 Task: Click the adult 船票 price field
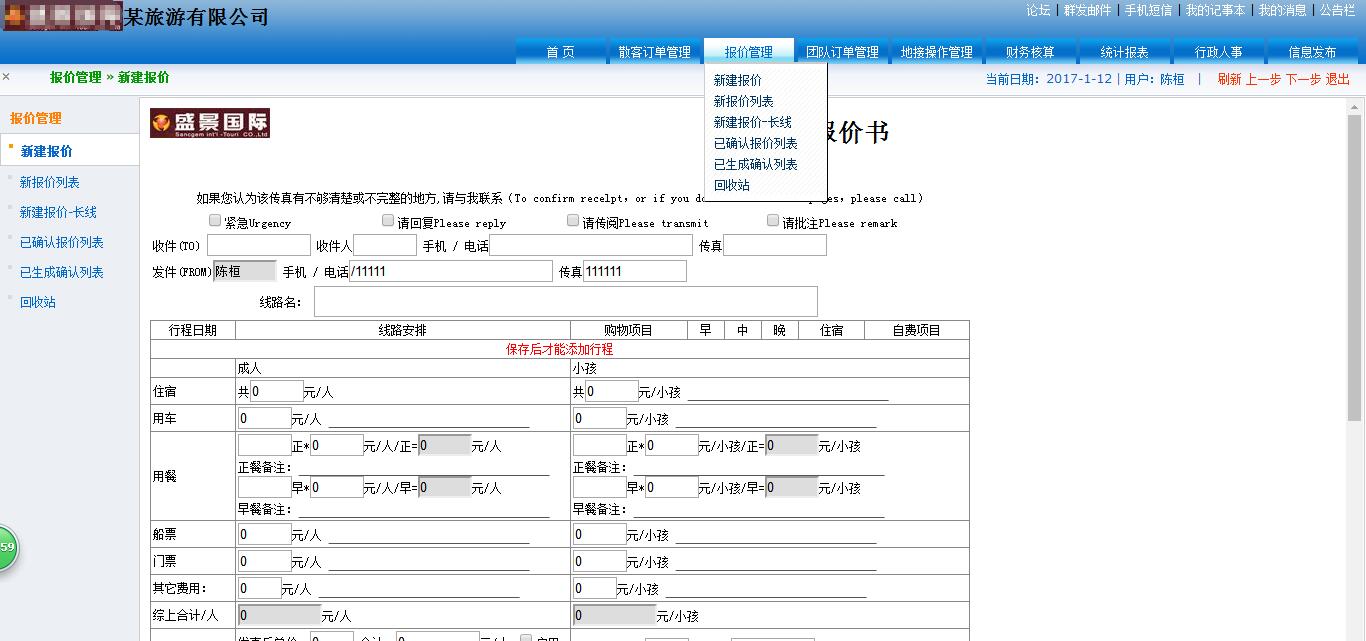[265, 535]
